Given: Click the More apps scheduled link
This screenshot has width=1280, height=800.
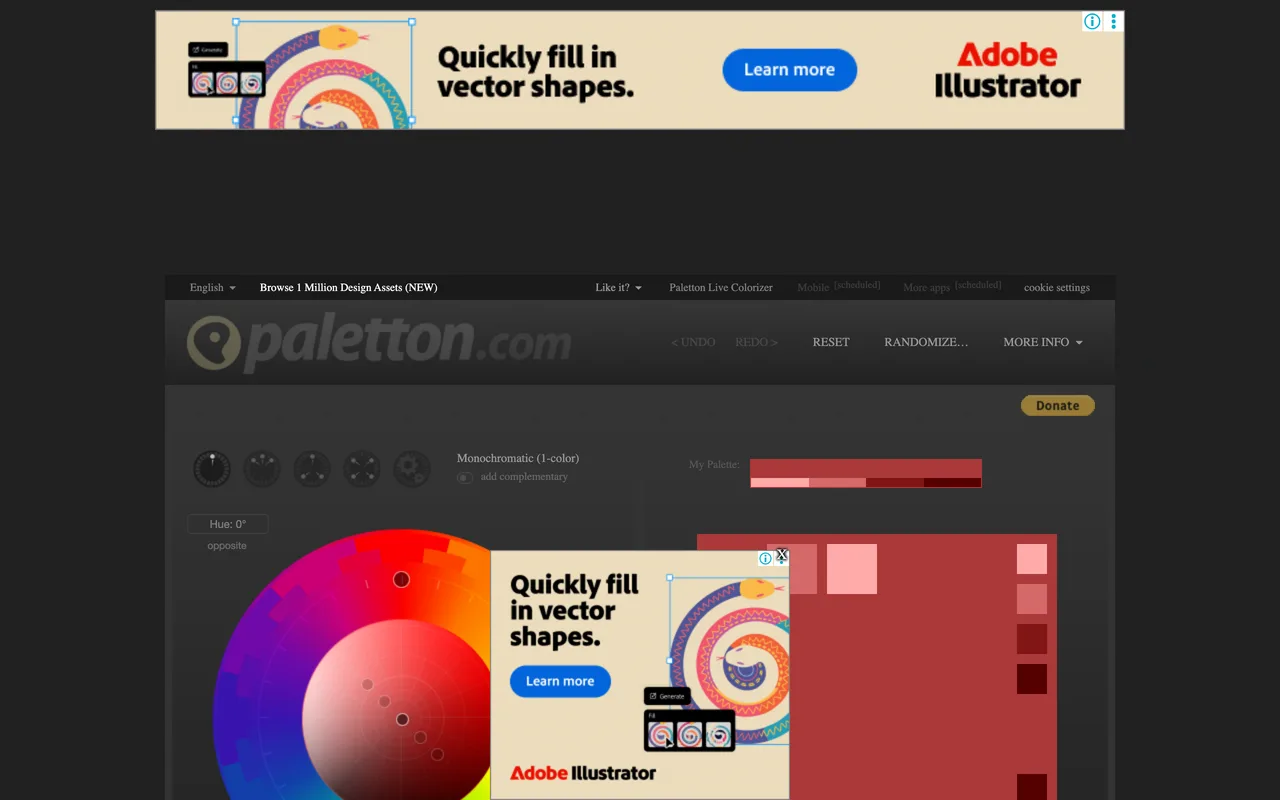Looking at the screenshot, I should pyautogui.click(x=952, y=286).
